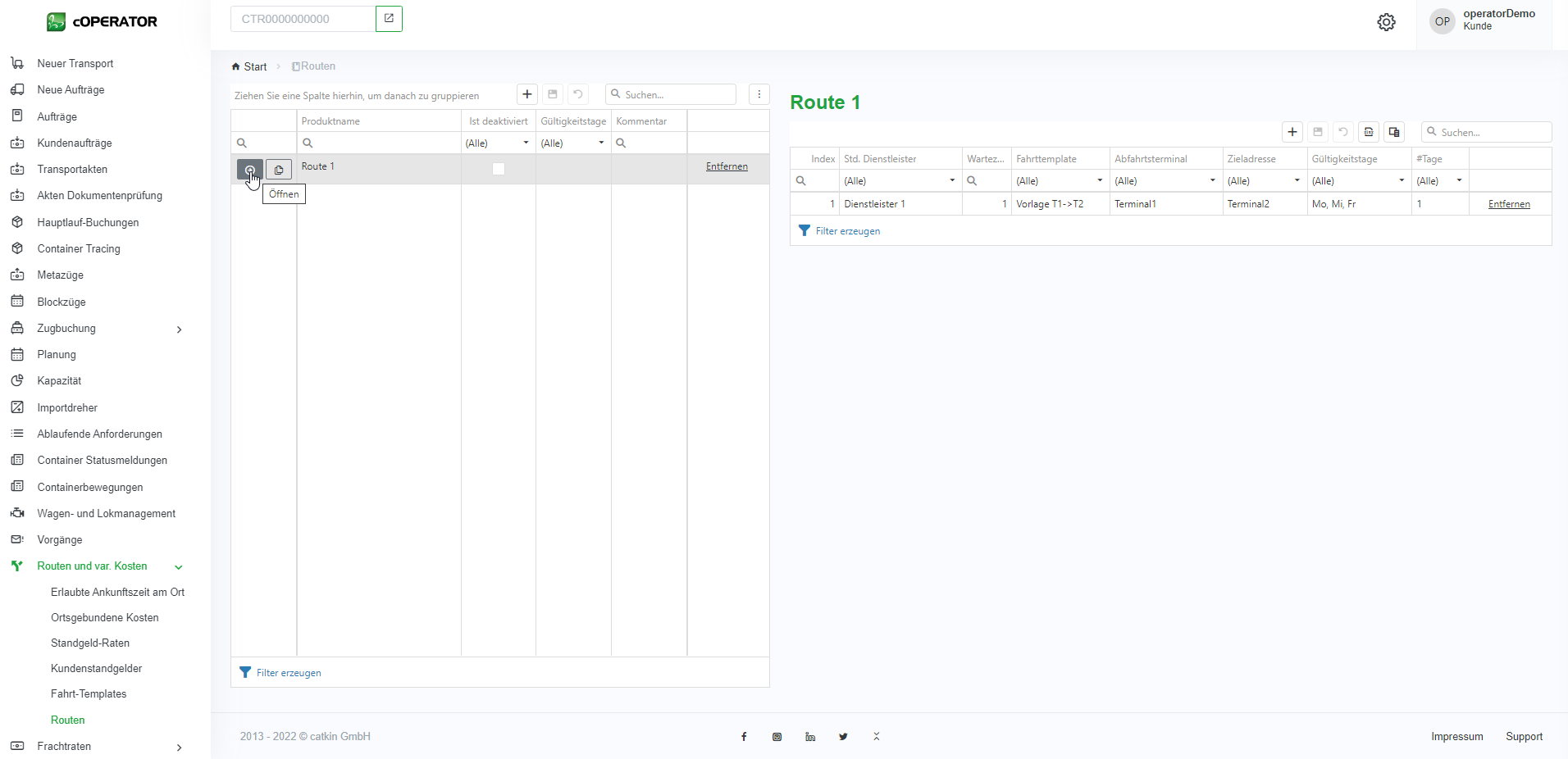Click the plus icon in the routes list toolbar
Image resolution: width=1568 pixels, height=759 pixels.
[x=526, y=94]
